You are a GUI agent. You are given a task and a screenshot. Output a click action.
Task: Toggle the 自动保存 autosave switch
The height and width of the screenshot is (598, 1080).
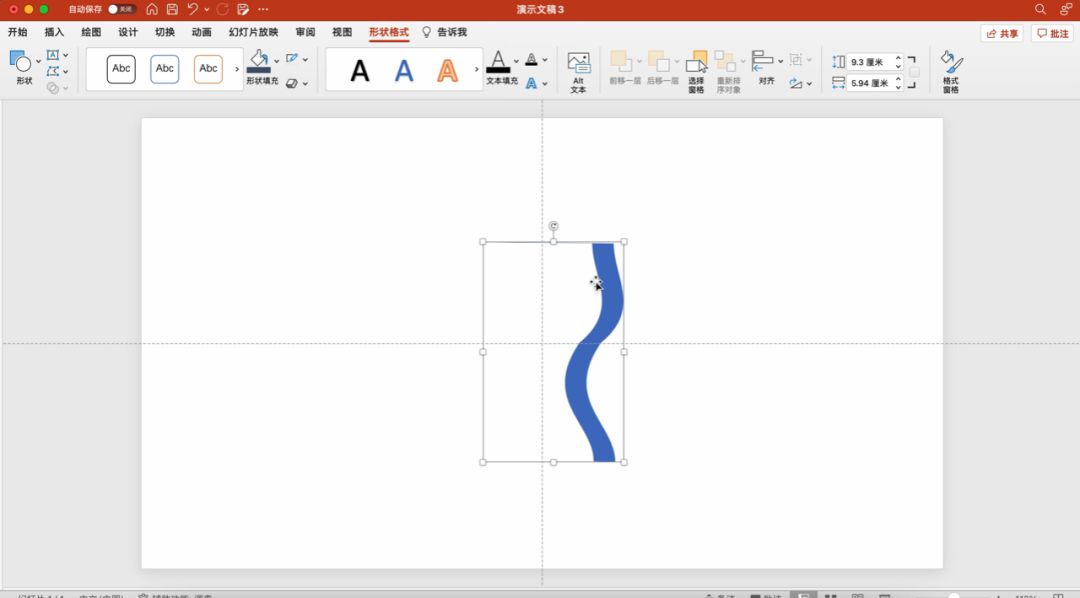click(x=121, y=9)
